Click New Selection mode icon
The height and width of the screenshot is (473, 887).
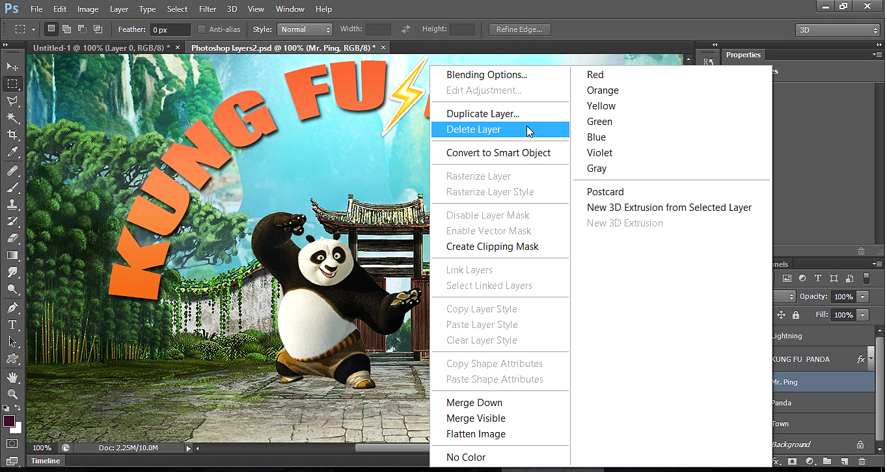click(x=51, y=29)
